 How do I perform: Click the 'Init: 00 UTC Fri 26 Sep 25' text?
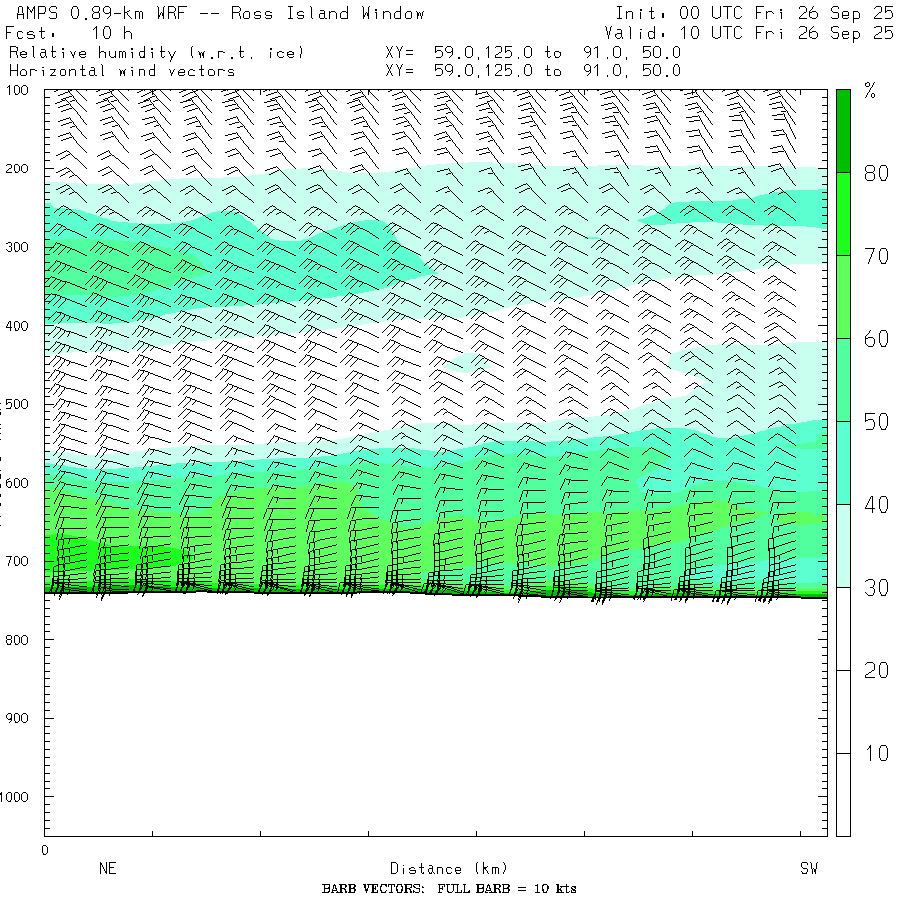754,13
